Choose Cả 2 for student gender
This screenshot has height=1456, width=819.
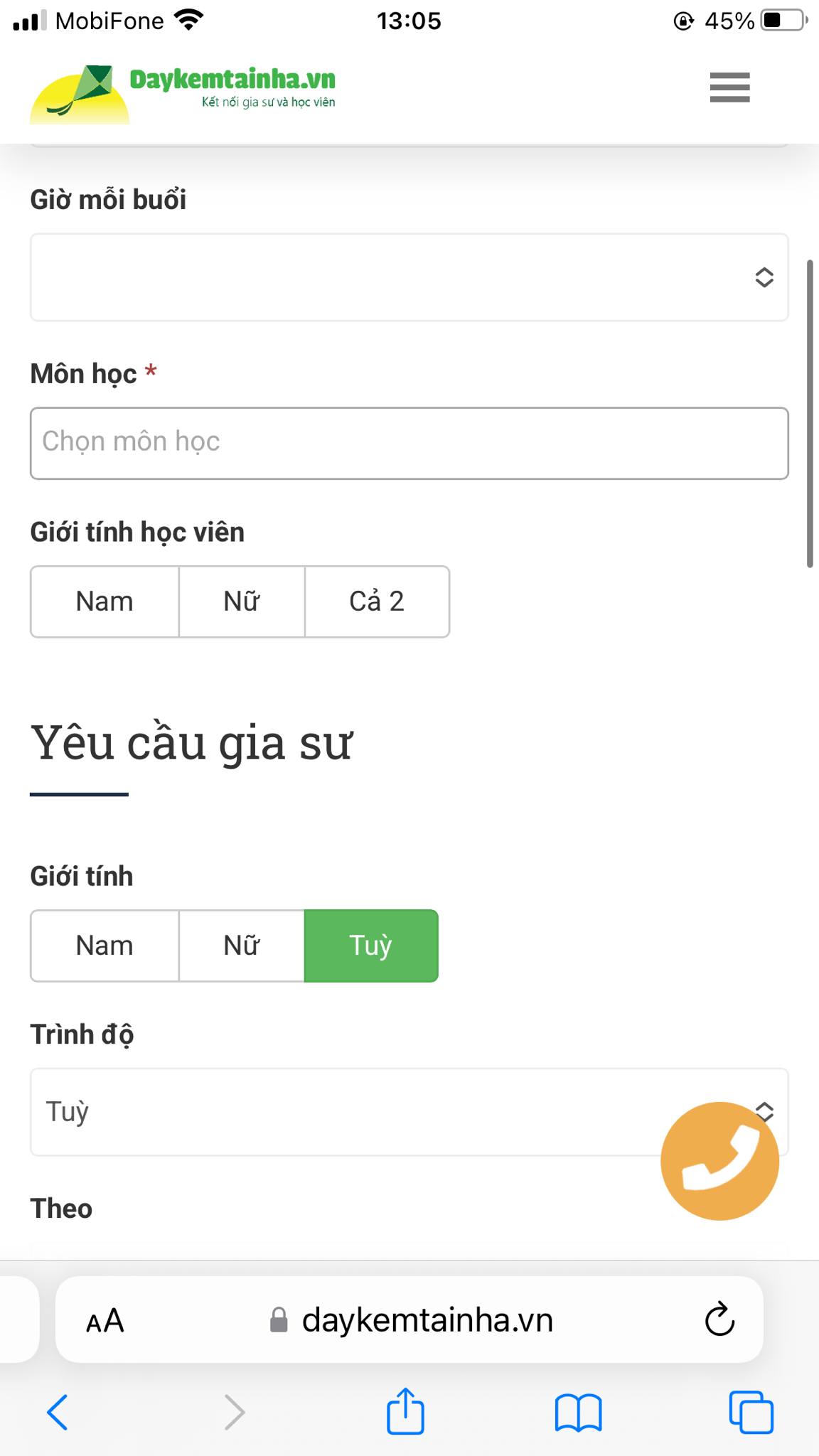(x=377, y=601)
